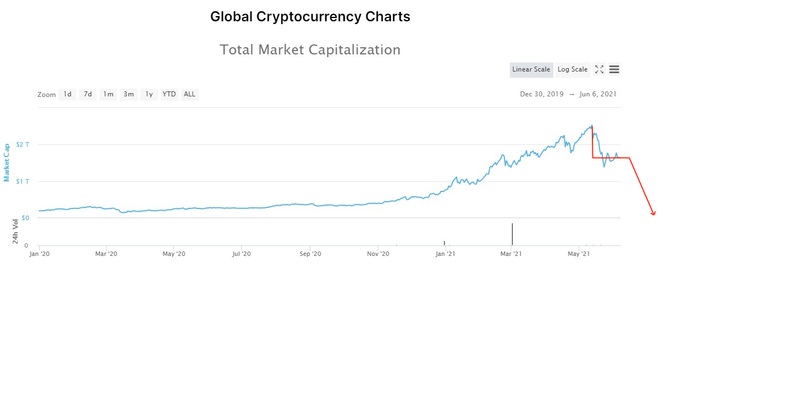Click the small January 2021 volume bar
The width and height of the screenshot is (800, 418).
pyautogui.click(x=444, y=243)
